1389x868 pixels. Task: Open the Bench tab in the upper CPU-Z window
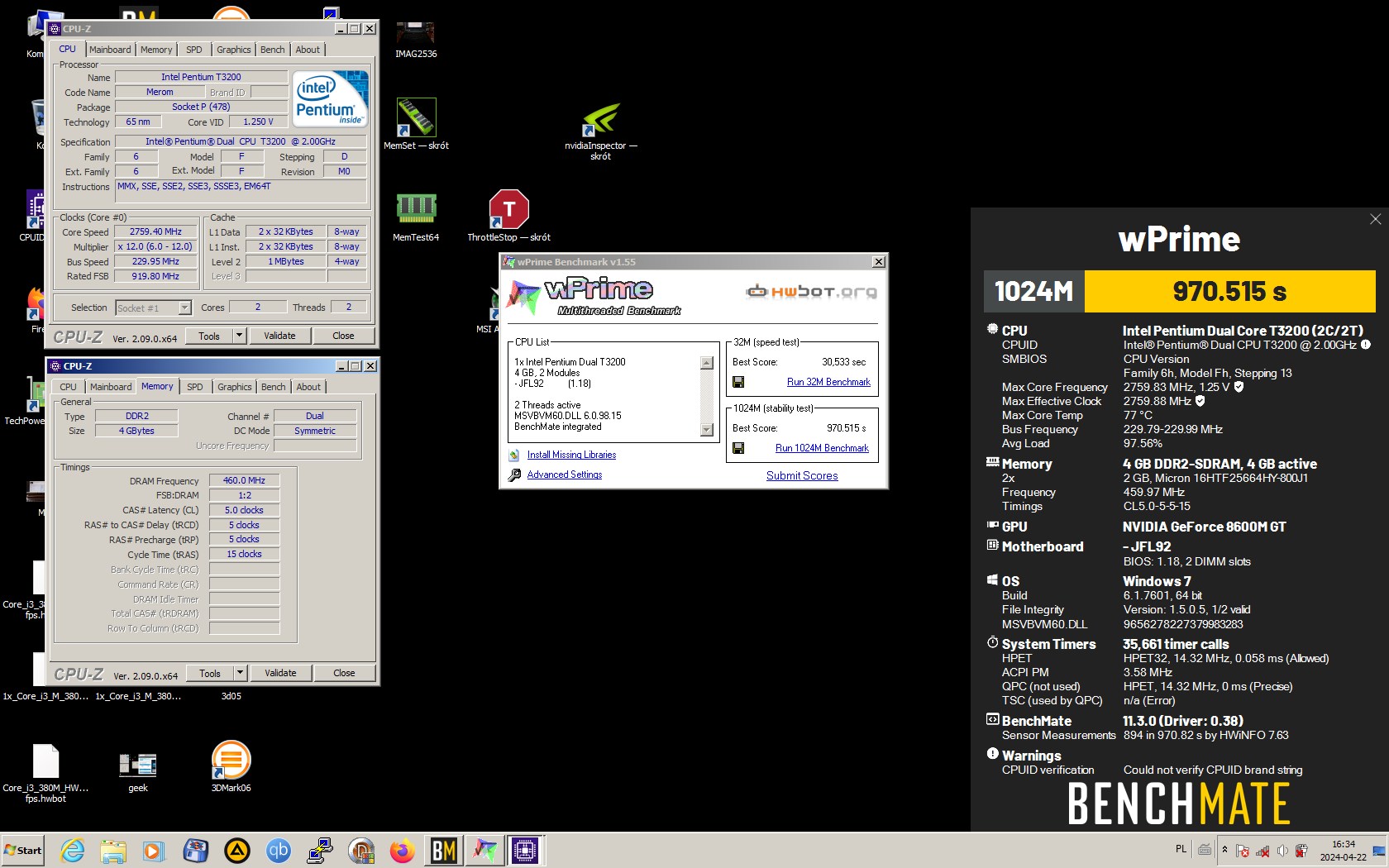tap(272, 50)
